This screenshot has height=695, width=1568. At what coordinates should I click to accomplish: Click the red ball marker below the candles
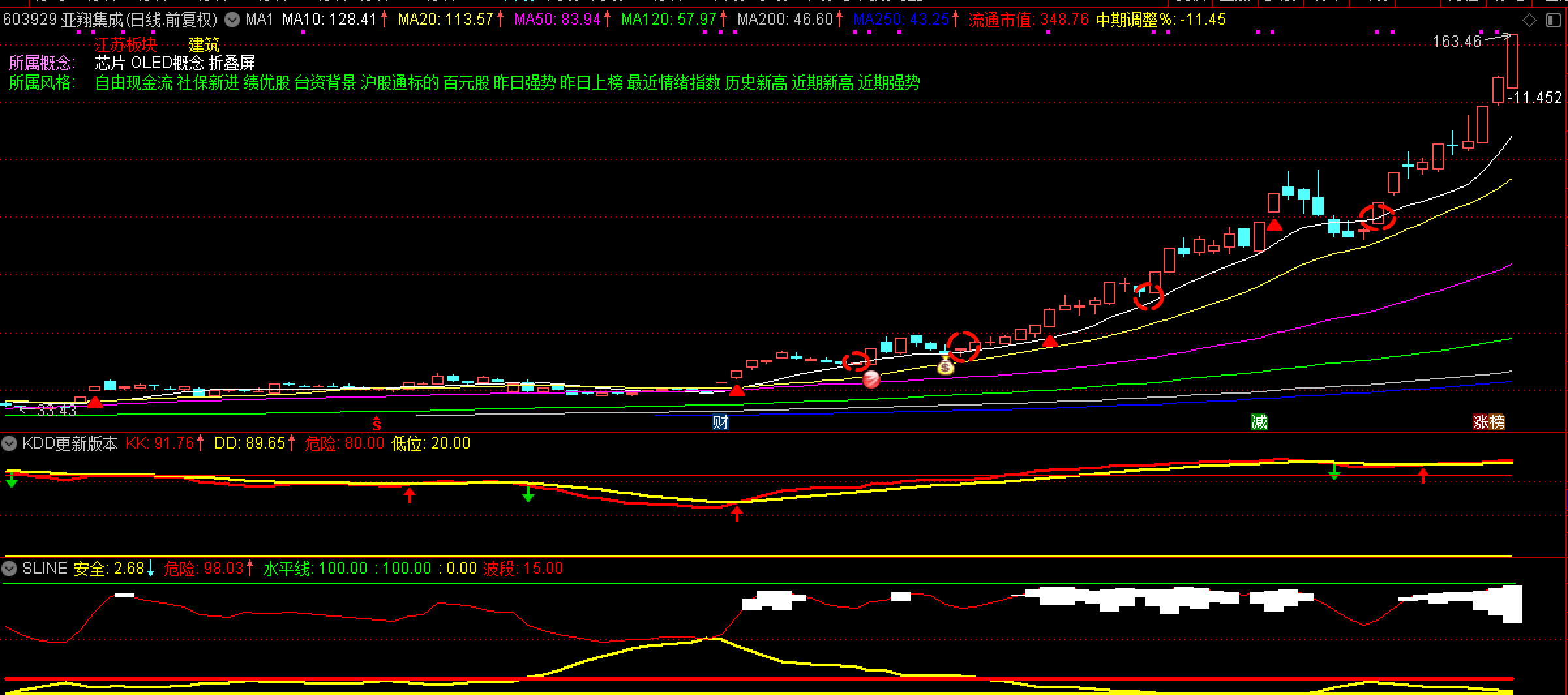pyautogui.click(x=871, y=379)
